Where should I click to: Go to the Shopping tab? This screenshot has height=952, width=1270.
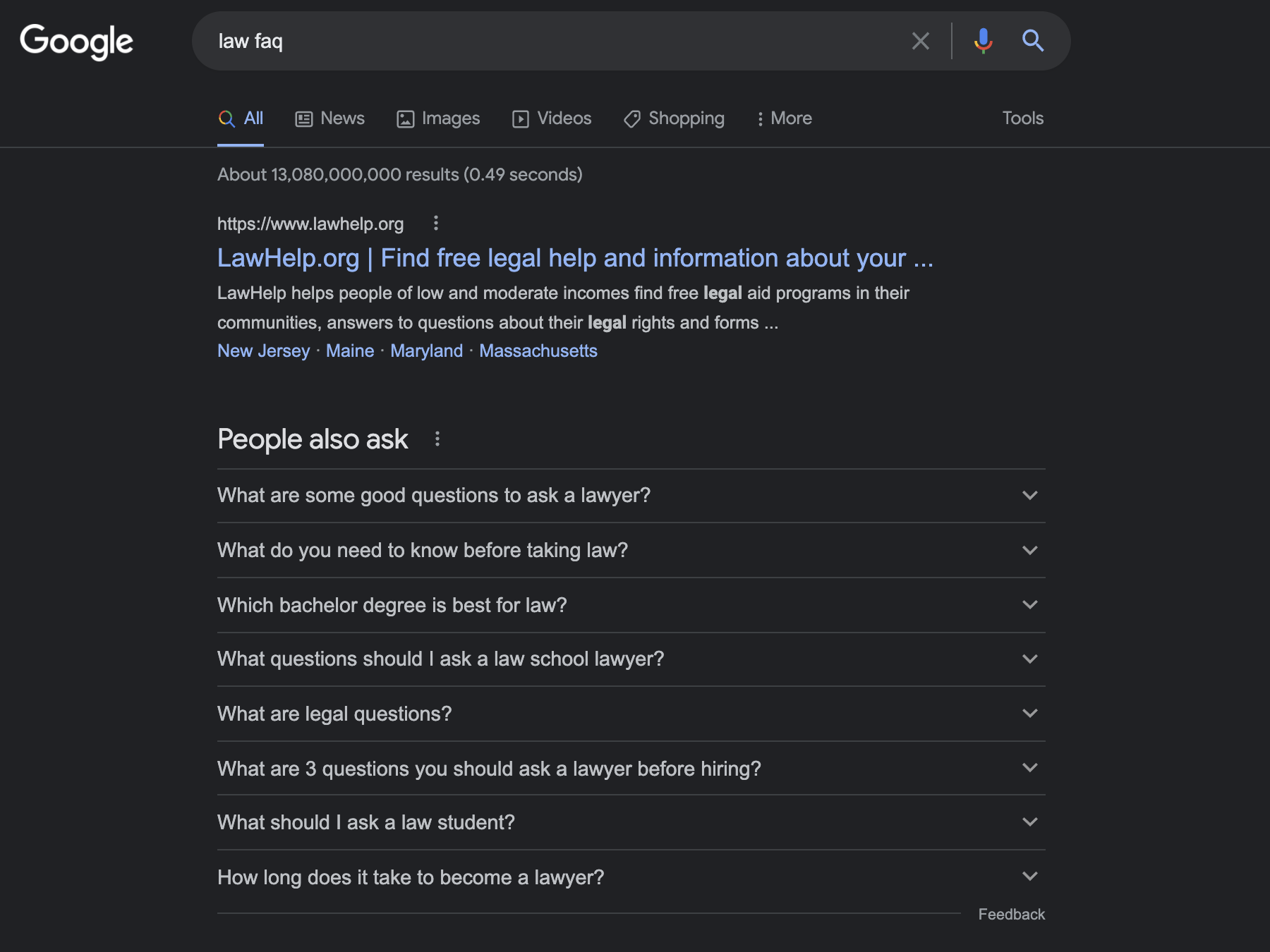pos(674,118)
